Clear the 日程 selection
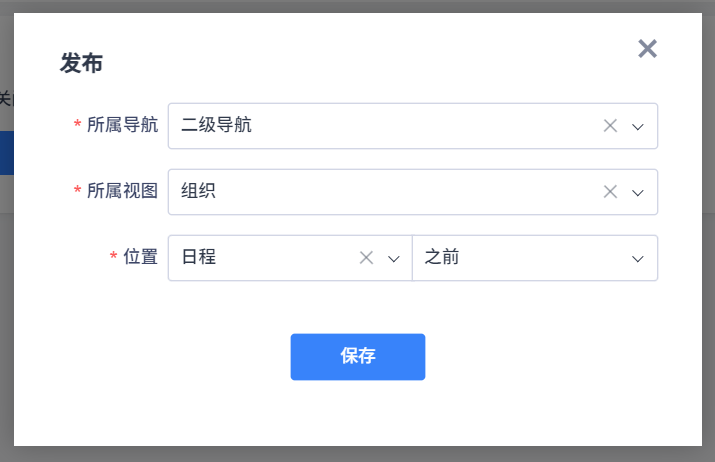715x462 pixels. point(366,258)
